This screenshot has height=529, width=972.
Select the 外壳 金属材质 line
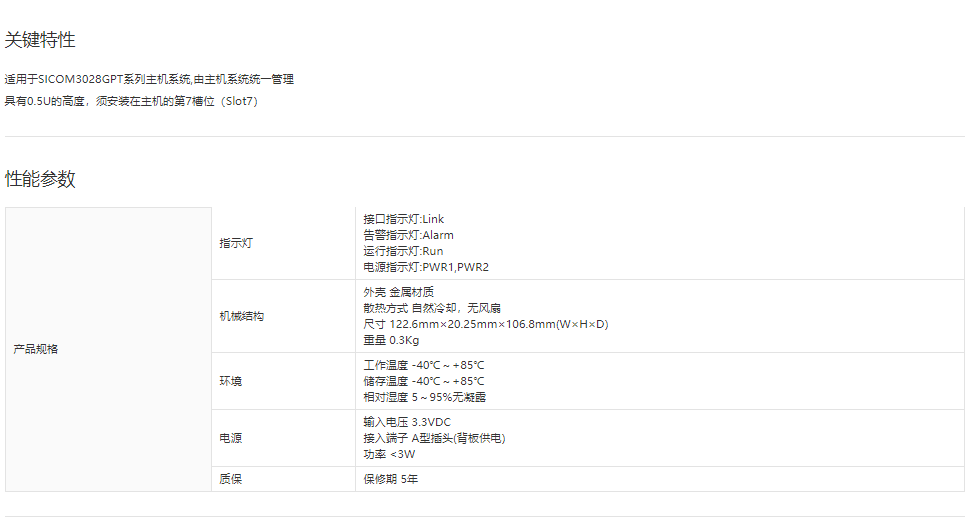(x=398, y=292)
